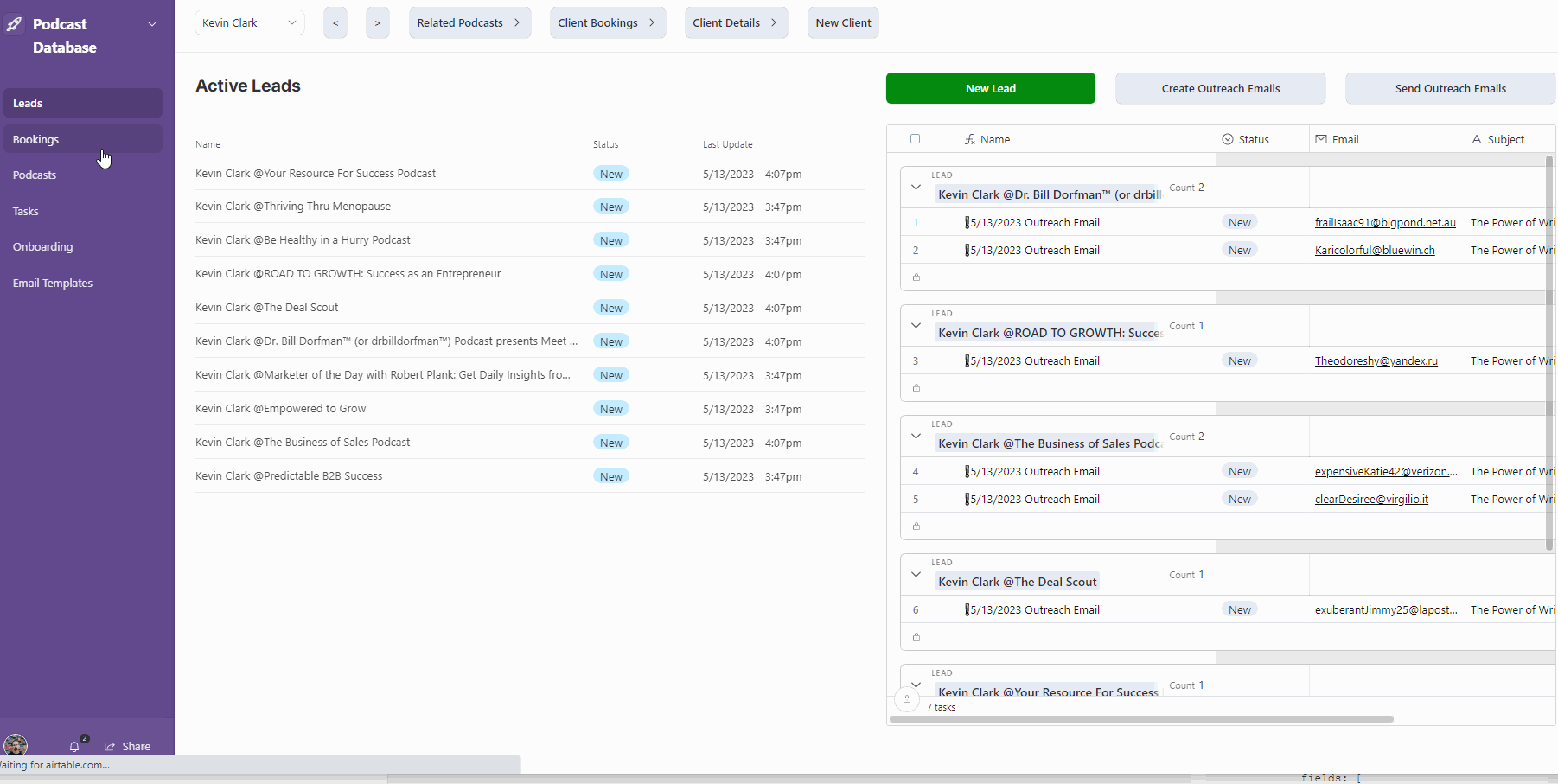The width and height of the screenshot is (1558, 784).
Task: Expand the Podcast Database menu chevron
Action: pyautogui.click(x=152, y=24)
